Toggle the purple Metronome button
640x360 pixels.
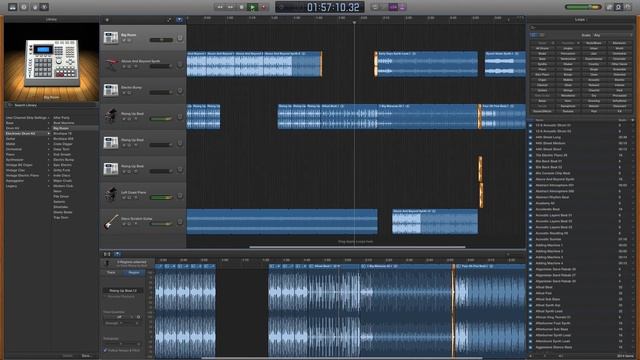click(402, 7)
